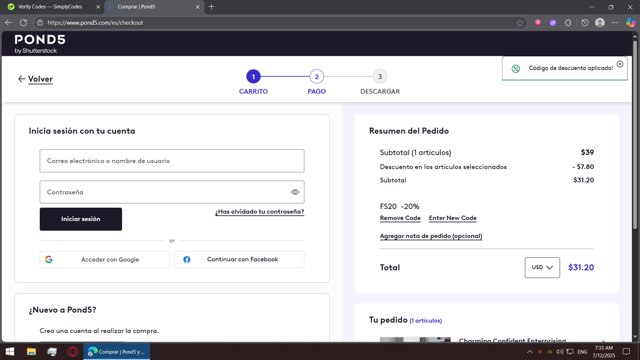Click the Resumen del Pedido heading

pyautogui.click(x=409, y=131)
